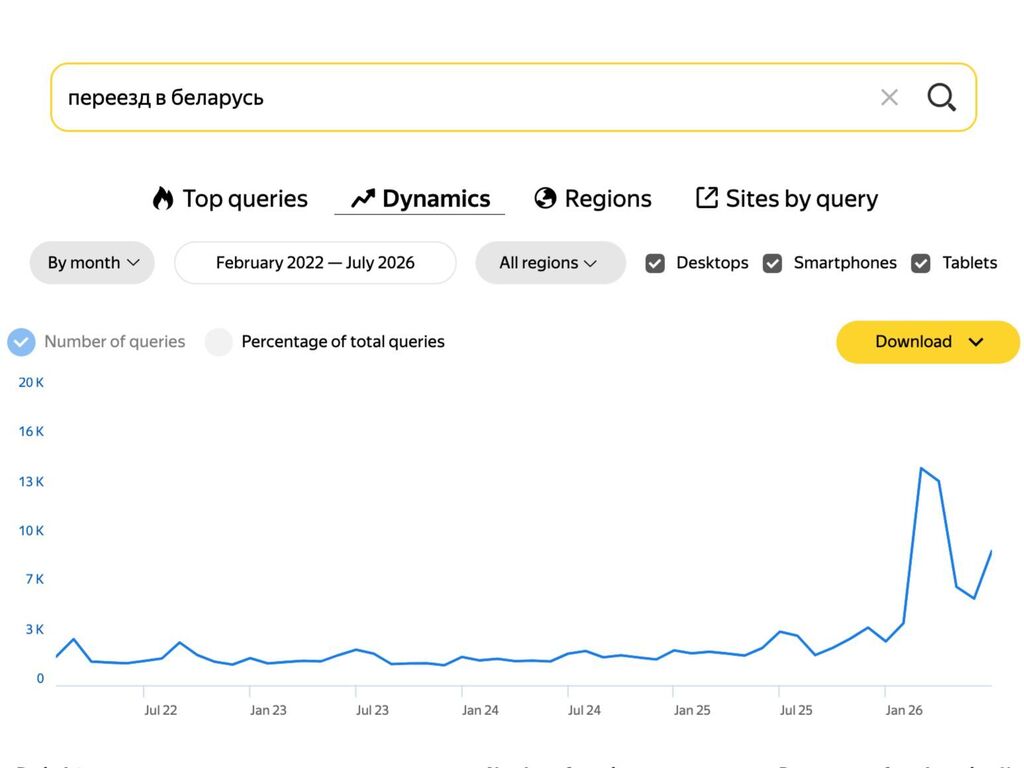Click the Download button chevron arrow
1024x768 pixels.
click(976, 342)
